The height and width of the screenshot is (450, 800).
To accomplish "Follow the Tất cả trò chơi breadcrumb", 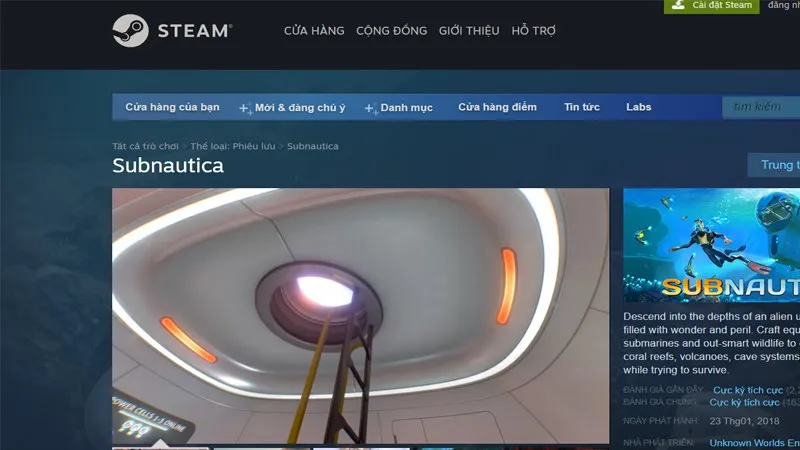I will [145, 146].
